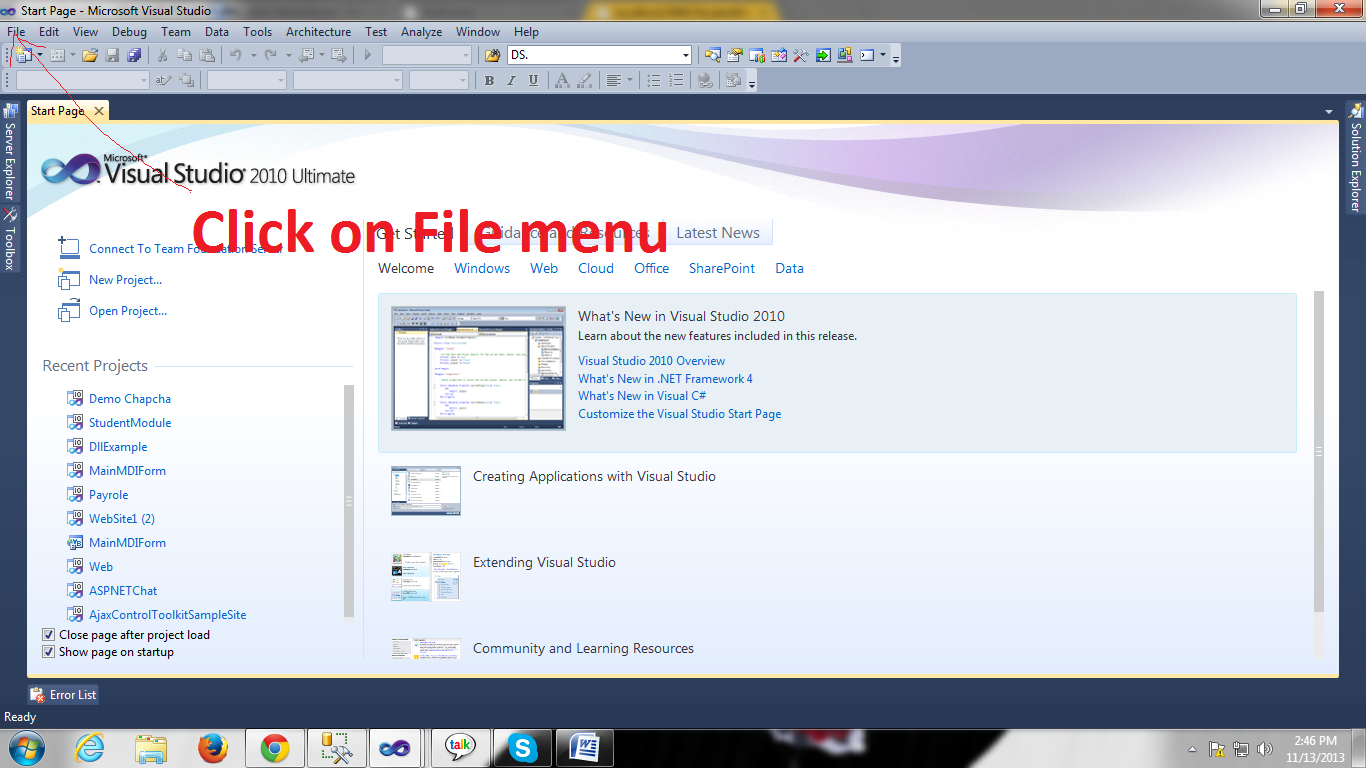Uncheck 'Close page after project load'
This screenshot has height=768, width=1366.
click(x=48, y=634)
